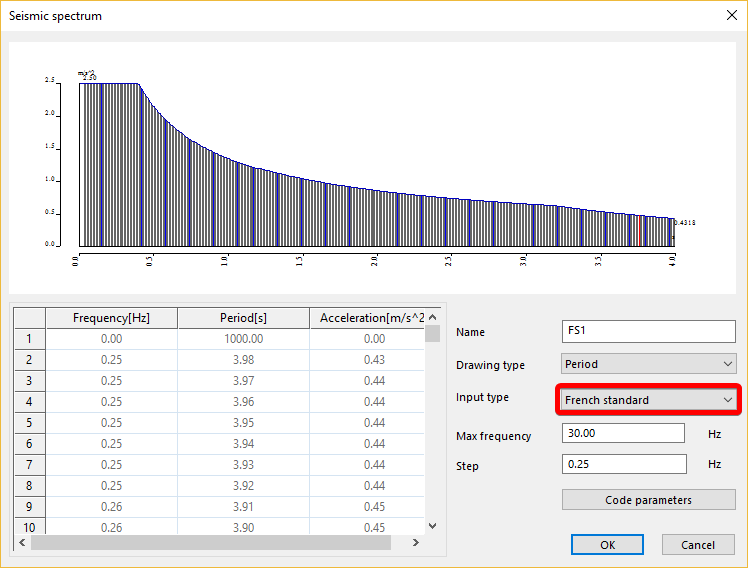The height and width of the screenshot is (568, 748).
Task: Click the period cell 3.94
Action: (x=243, y=444)
